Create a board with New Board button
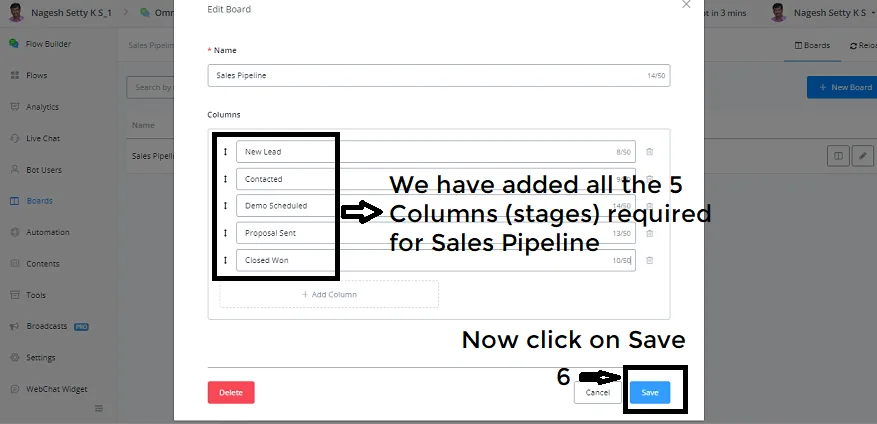 842,87
